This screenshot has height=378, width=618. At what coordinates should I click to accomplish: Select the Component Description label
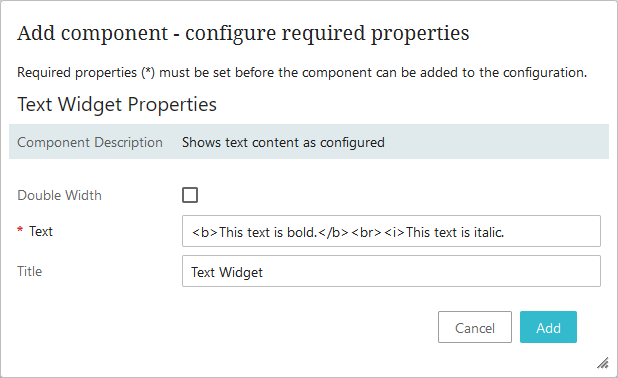coord(90,142)
